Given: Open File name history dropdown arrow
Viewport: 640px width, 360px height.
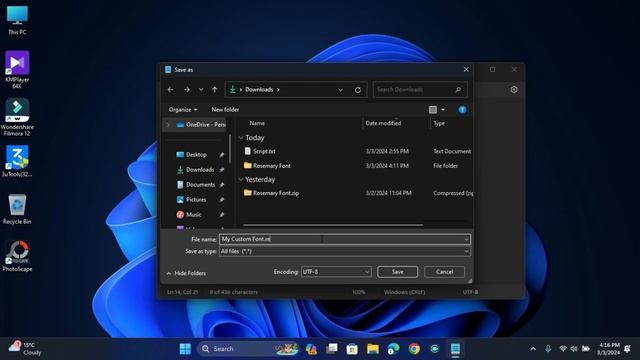Looking at the screenshot, I should [x=466, y=240].
